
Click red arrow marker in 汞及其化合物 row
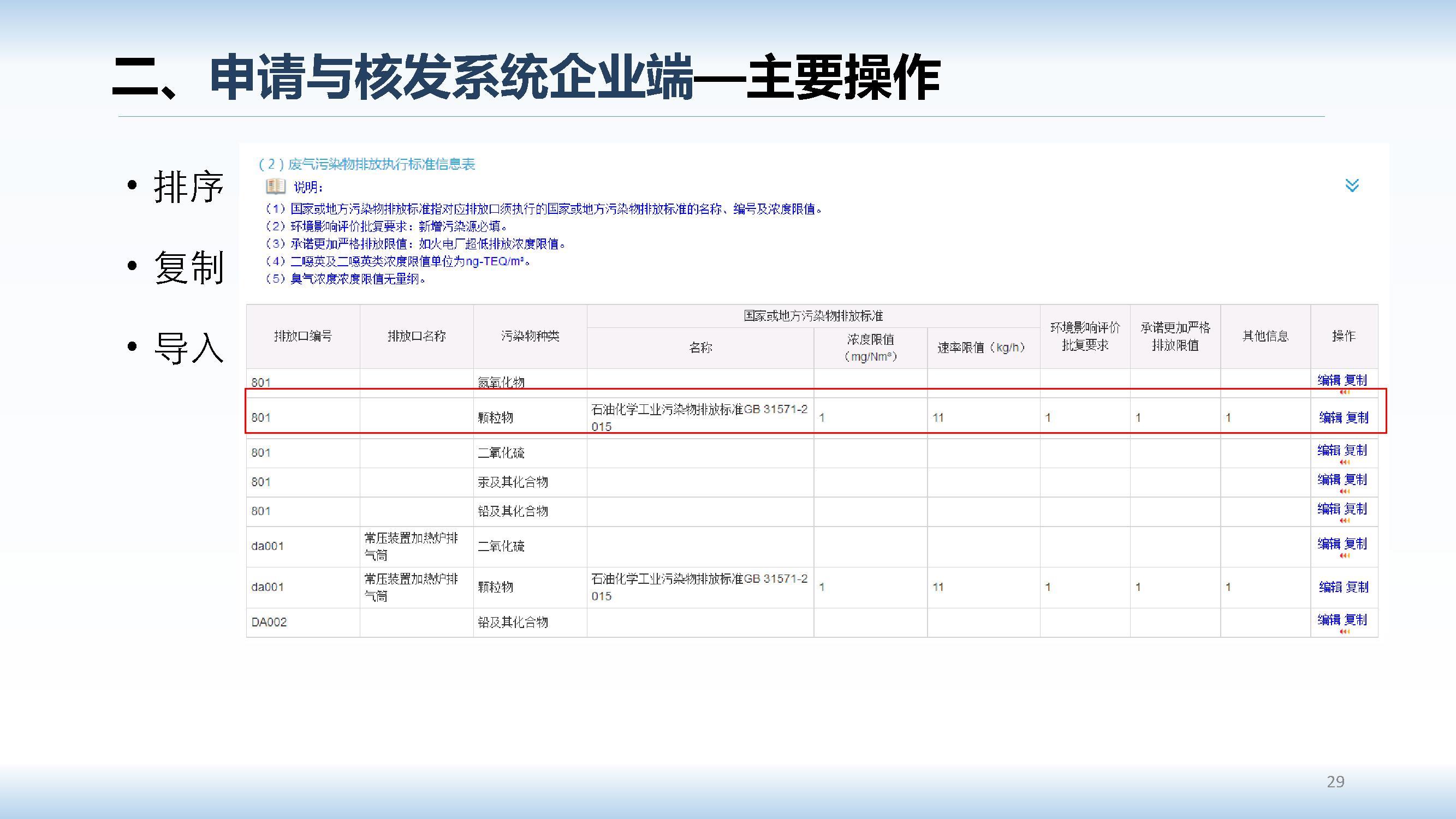(1345, 492)
